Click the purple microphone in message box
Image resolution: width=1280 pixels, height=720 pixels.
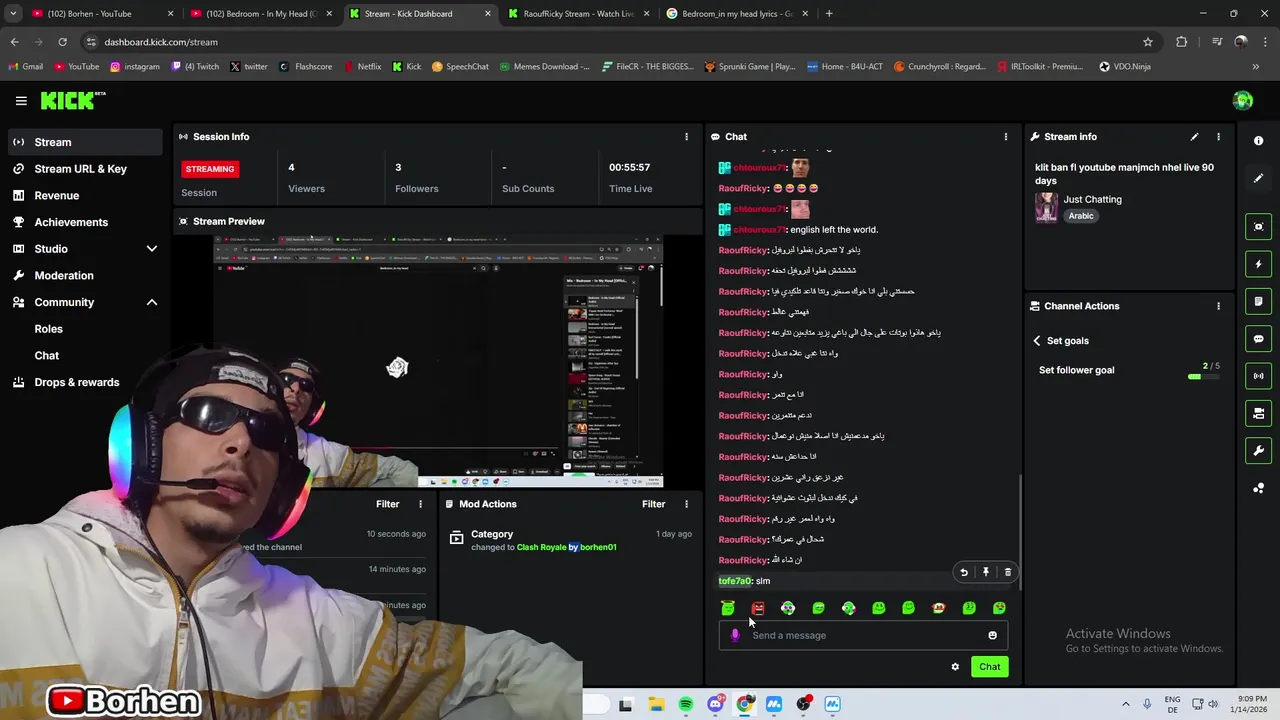click(735, 635)
